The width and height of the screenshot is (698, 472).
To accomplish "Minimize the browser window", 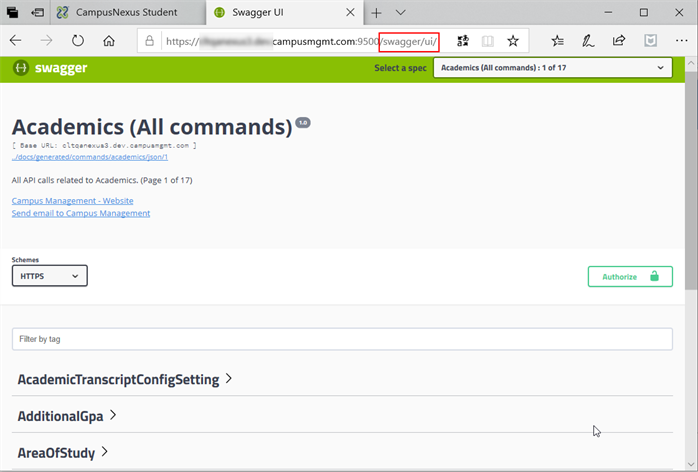I will pyautogui.click(x=608, y=12).
